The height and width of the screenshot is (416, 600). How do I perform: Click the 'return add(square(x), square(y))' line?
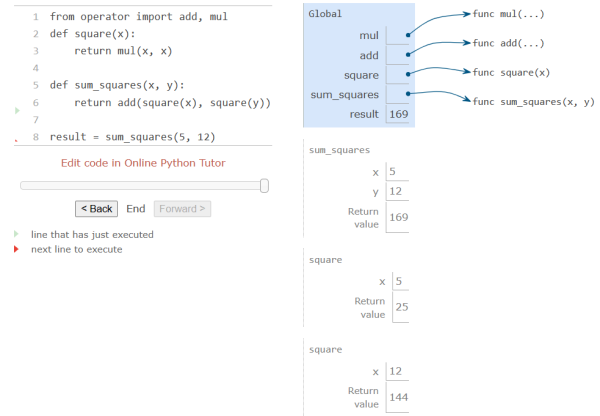tap(172, 103)
